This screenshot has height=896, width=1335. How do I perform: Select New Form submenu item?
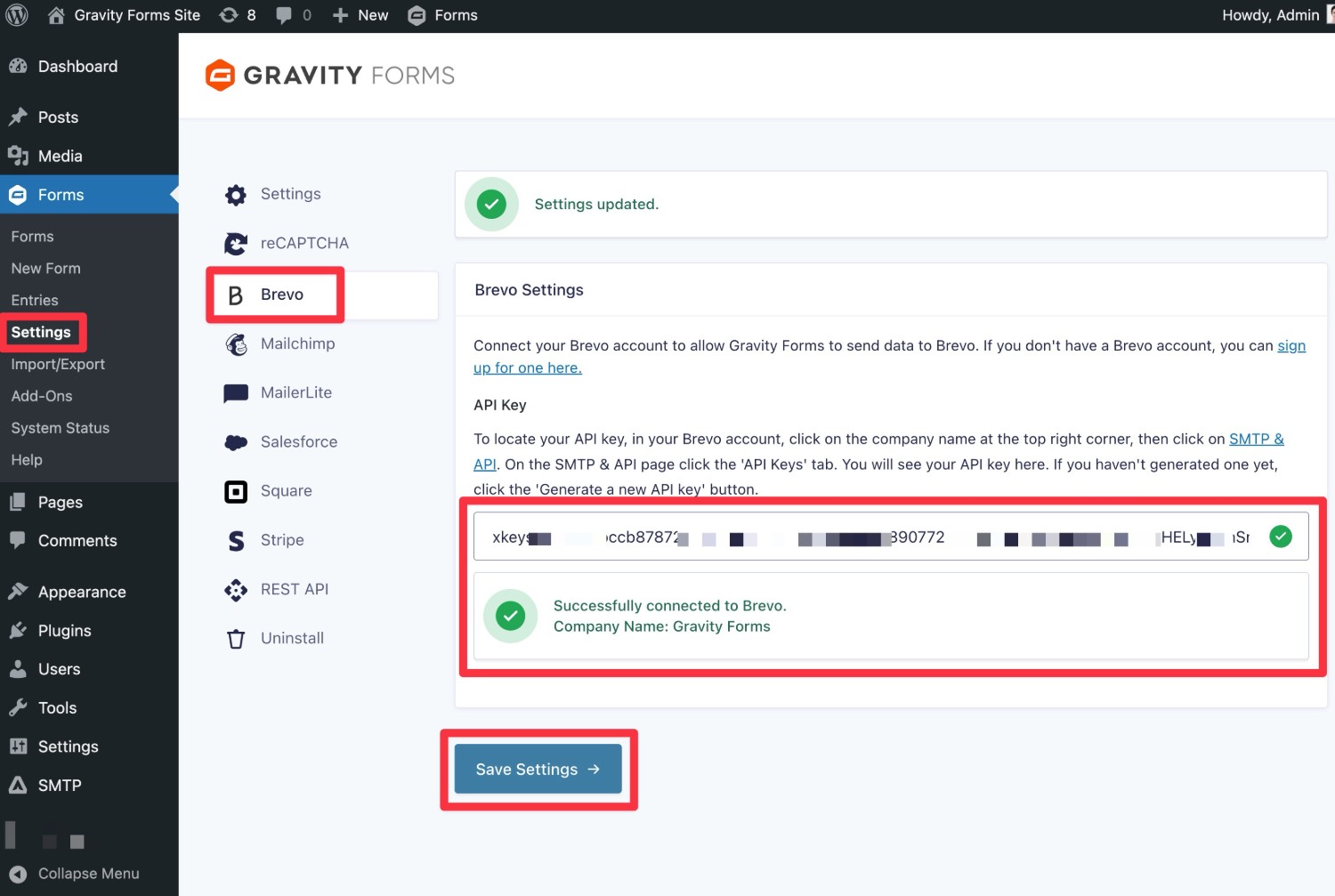[x=45, y=269]
